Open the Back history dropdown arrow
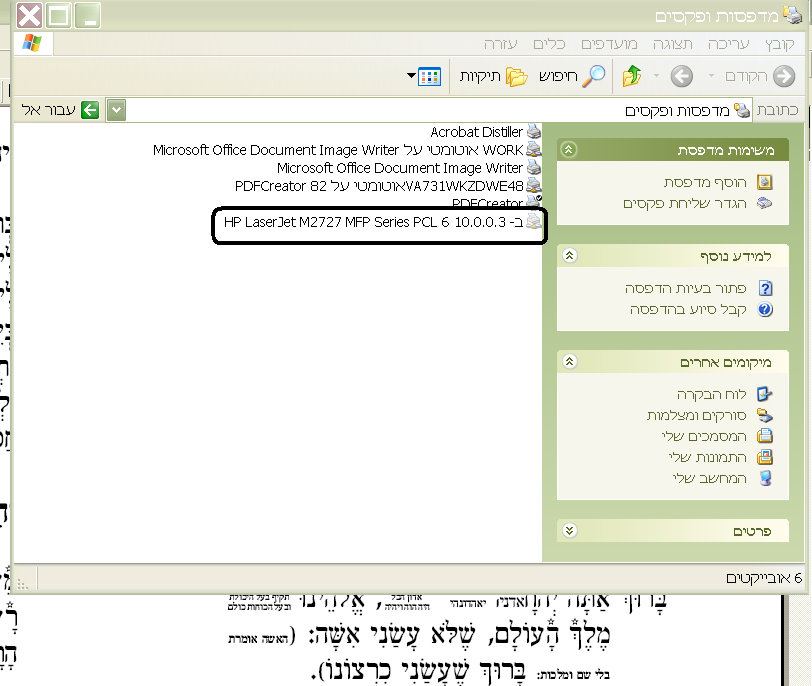 point(711,76)
